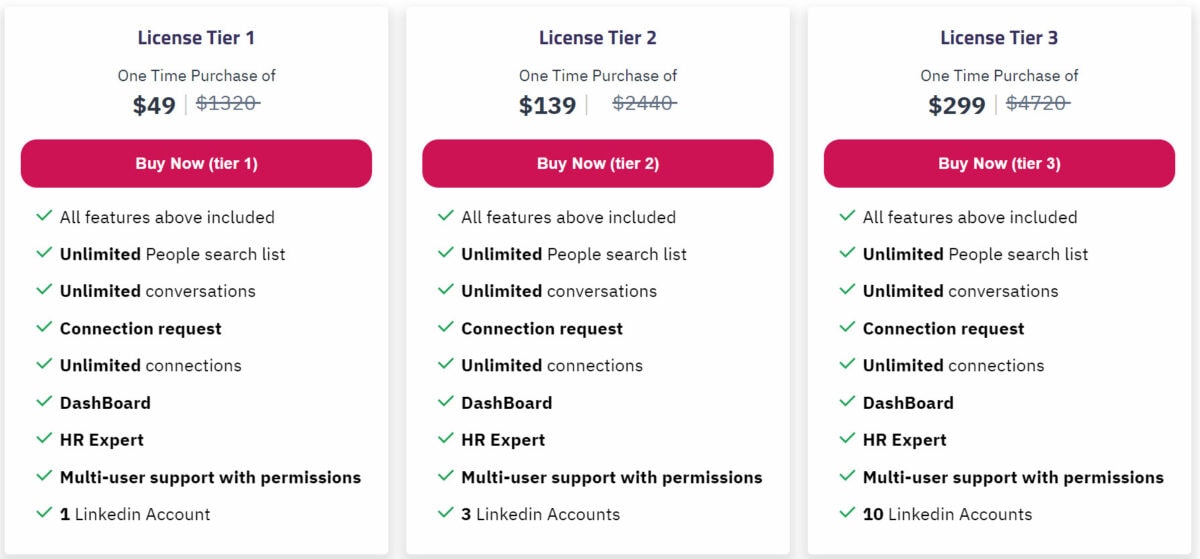Click the crossed-out $2440 price
1200x559 pixels.
[644, 103]
